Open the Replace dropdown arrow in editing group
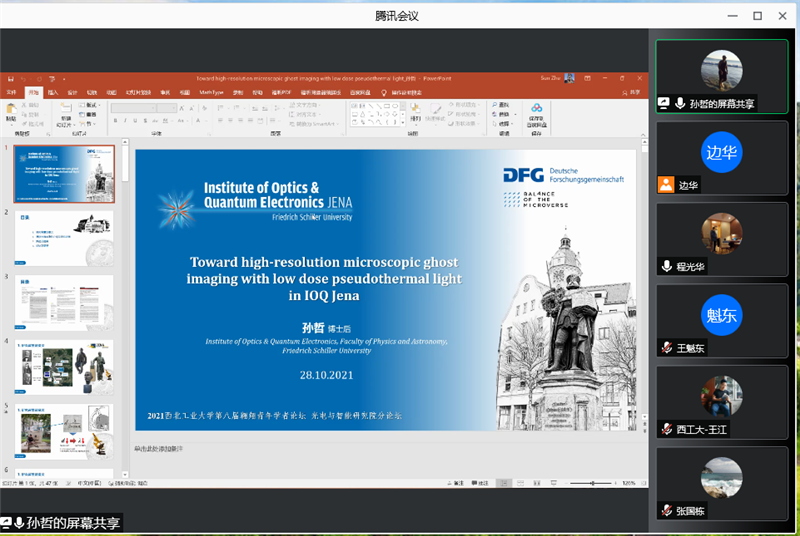800x536 pixels. point(515,114)
